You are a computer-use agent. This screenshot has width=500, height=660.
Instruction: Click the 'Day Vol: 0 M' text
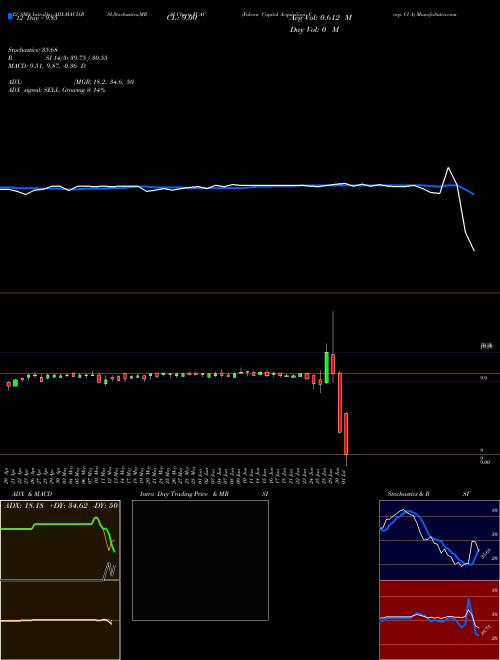pyautogui.click(x=314, y=30)
